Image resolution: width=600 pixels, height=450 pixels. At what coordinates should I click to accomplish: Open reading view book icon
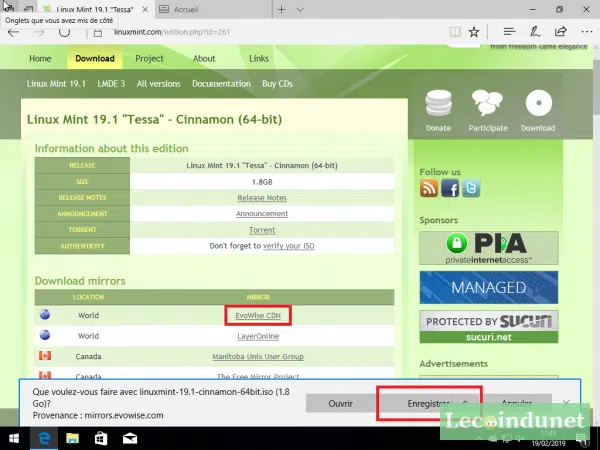(x=455, y=32)
